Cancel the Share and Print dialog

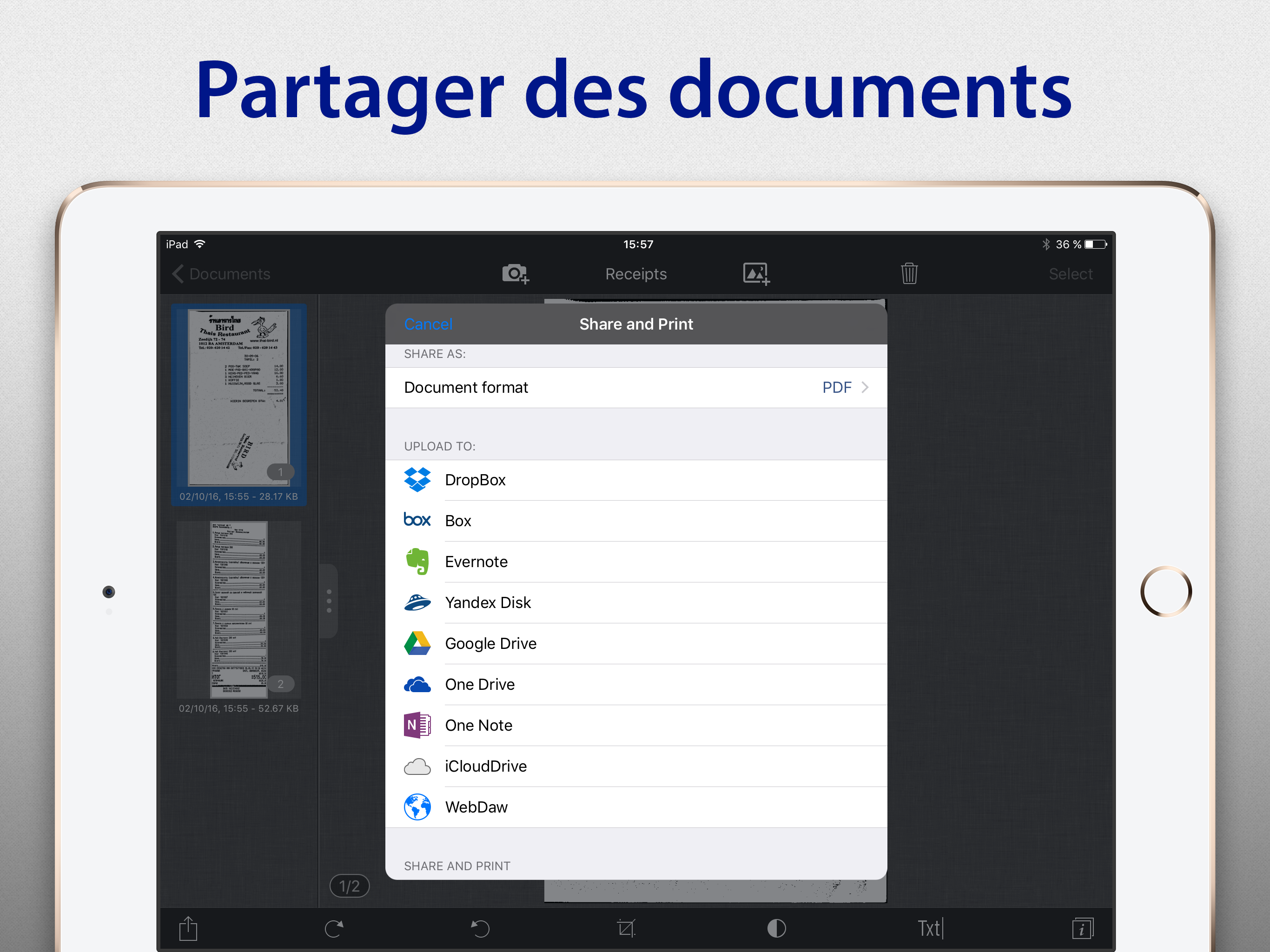pyautogui.click(x=428, y=324)
